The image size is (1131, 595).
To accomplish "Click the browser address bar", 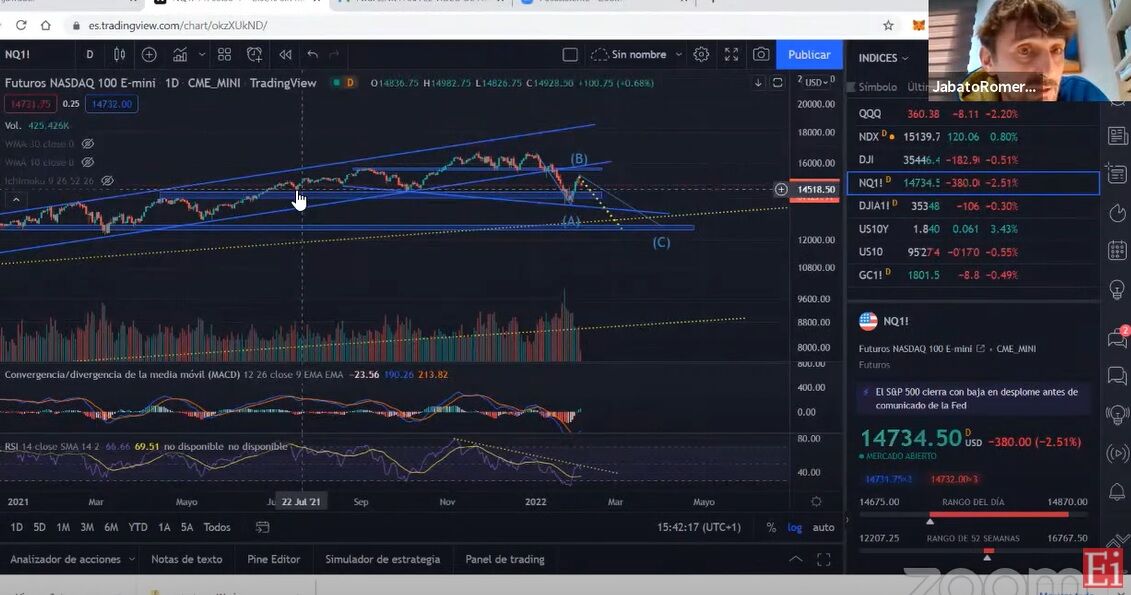I will pyautogui.click(x=476, y=25).
